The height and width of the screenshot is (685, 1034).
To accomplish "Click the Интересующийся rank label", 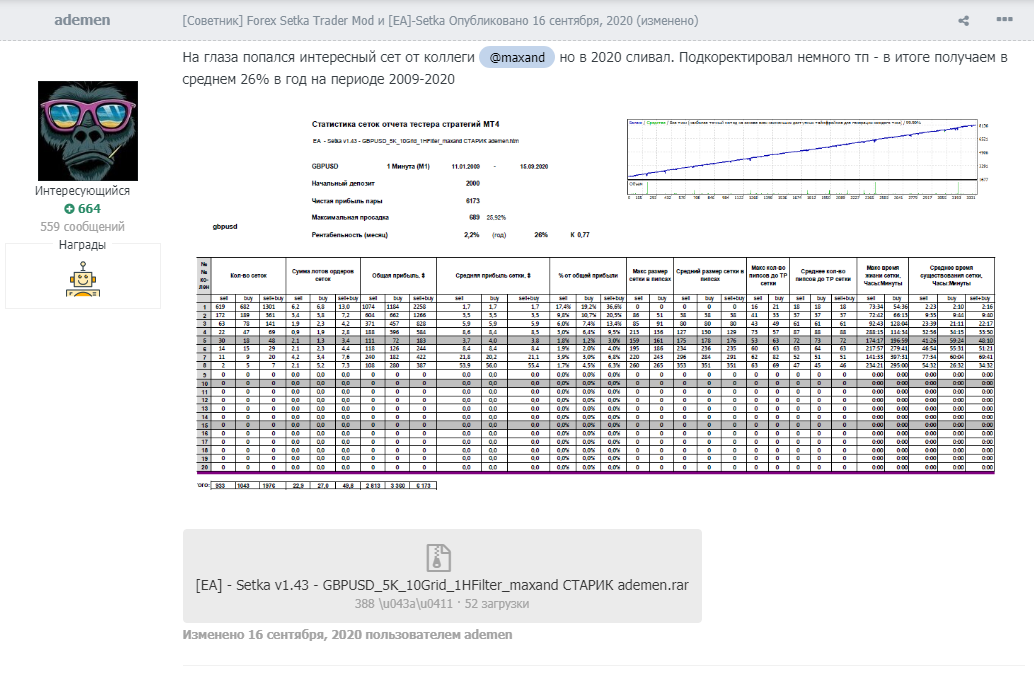I will coord(82,191).
